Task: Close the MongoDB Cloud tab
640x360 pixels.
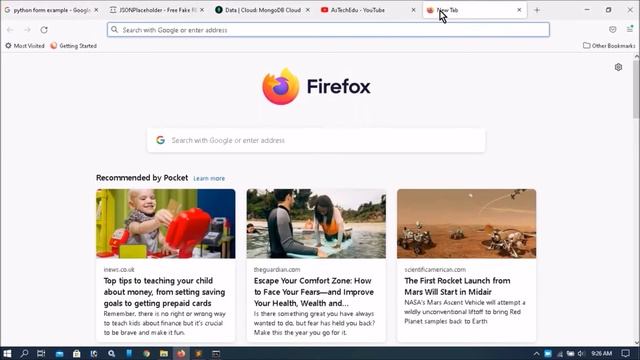Action: (307, 10)
